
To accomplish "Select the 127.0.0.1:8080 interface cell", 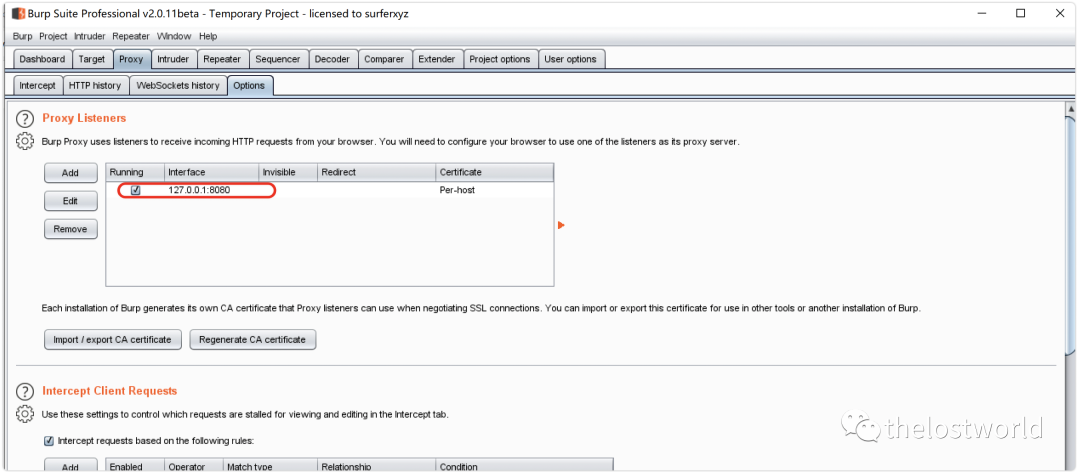I will point(211,190).
